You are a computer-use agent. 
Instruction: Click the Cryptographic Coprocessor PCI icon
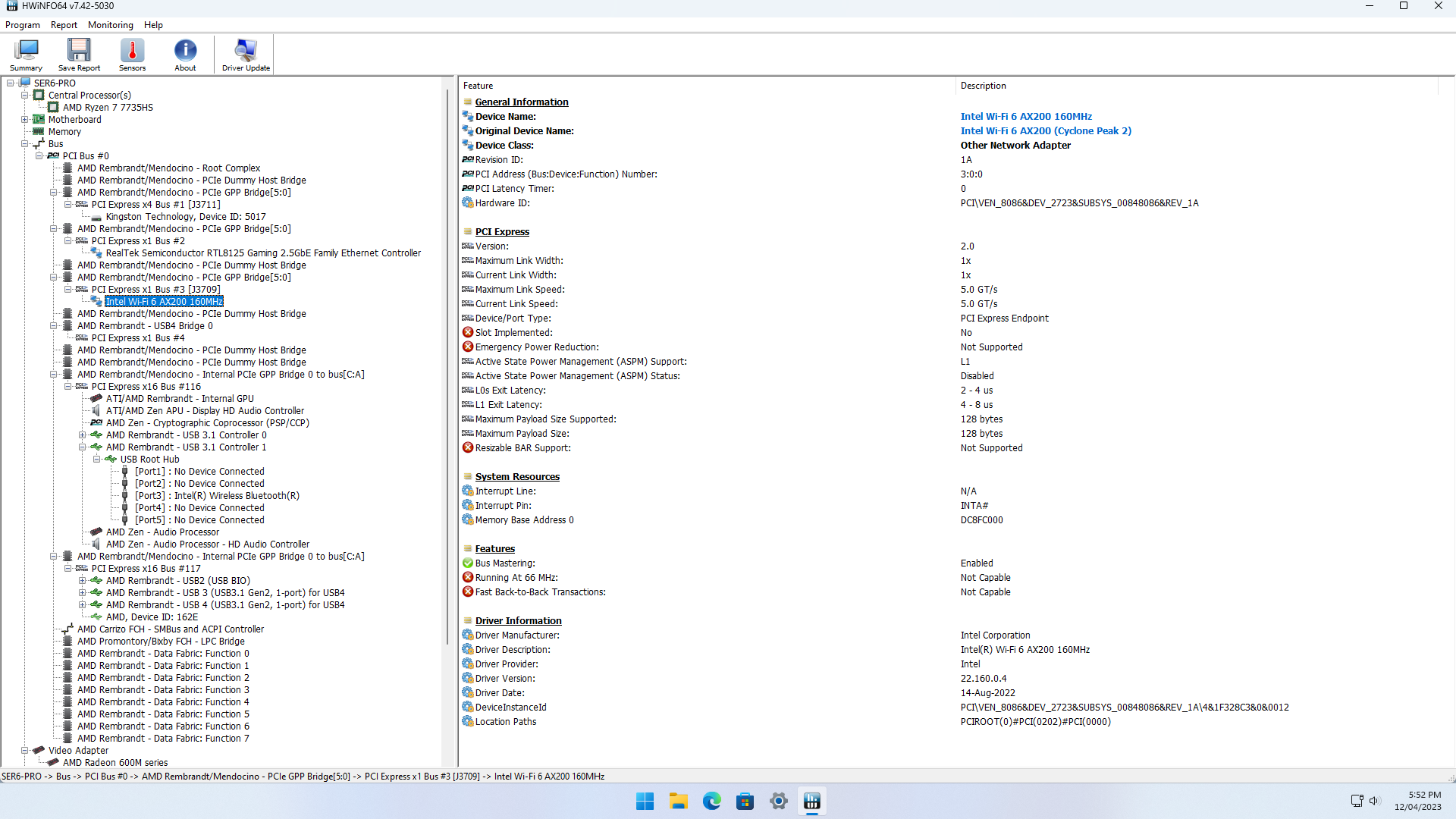pyautogui.click(x=96, y=423)
